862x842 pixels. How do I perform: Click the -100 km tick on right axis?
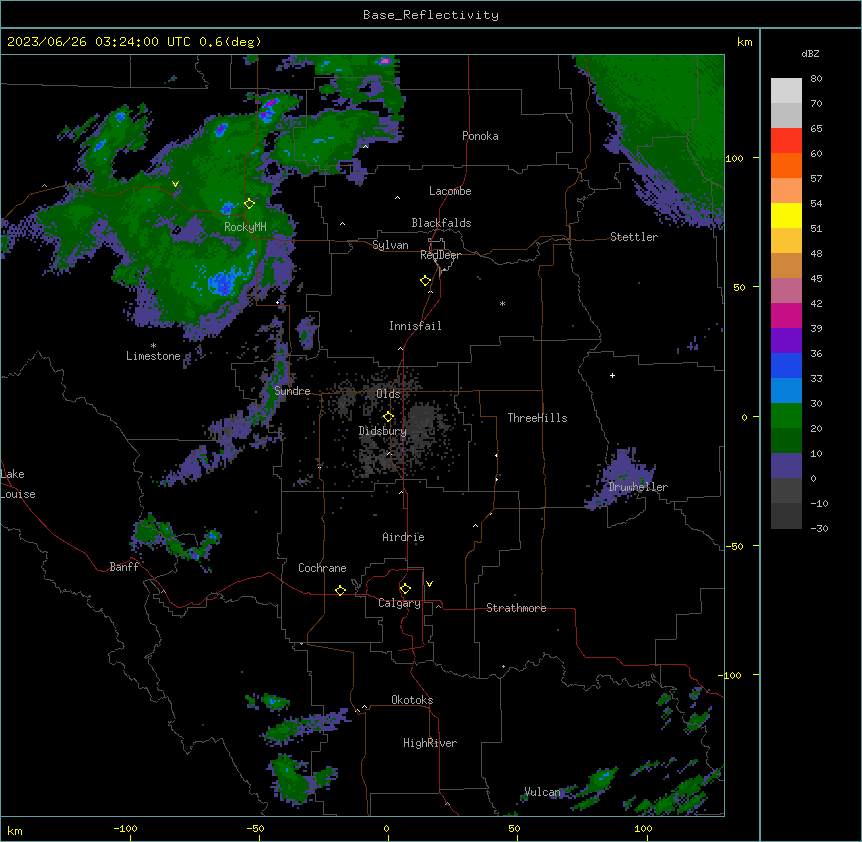pyautogui.click(x=731, y=675)
